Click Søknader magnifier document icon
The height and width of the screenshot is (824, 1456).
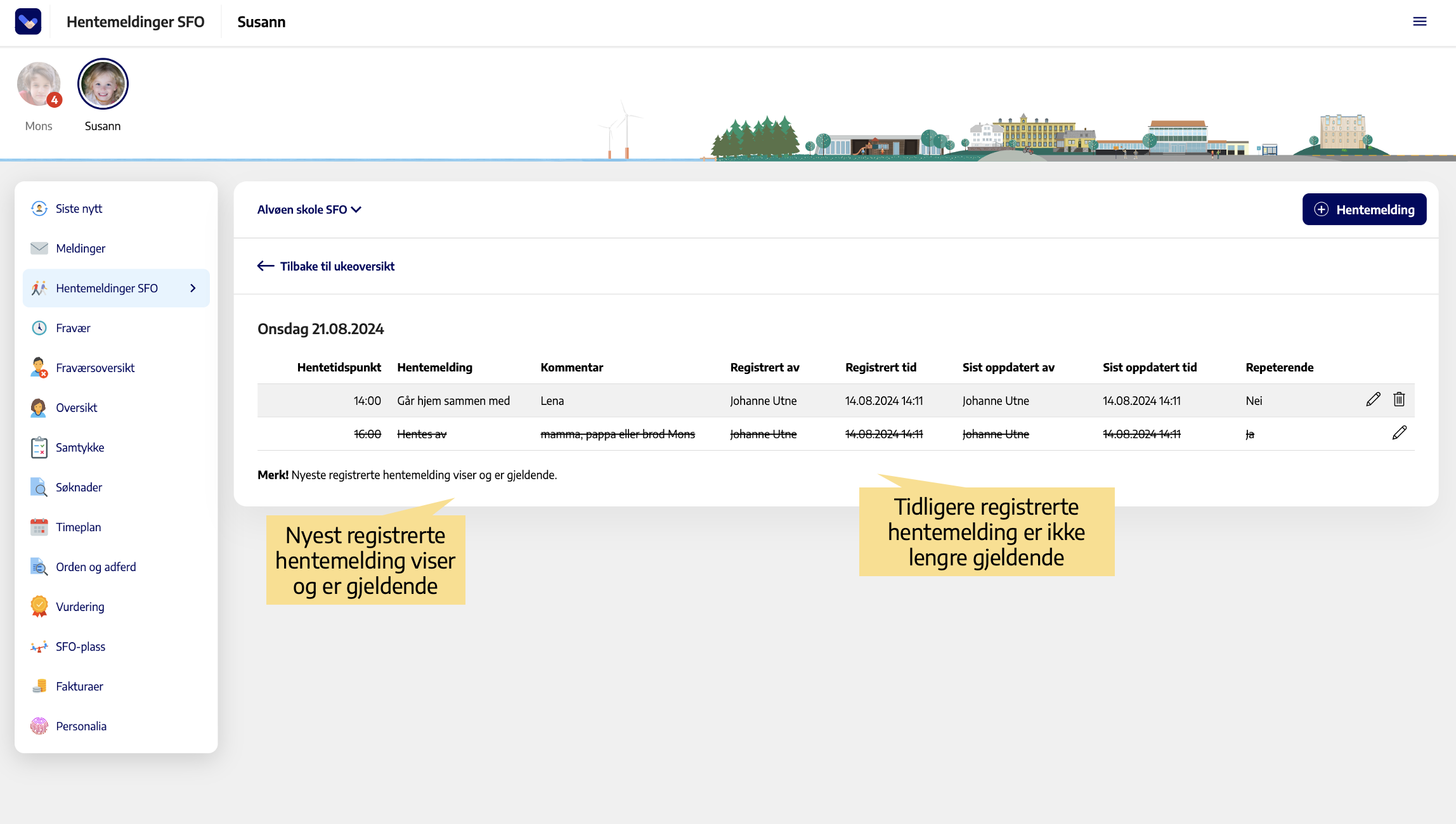[x=39, y=487]
